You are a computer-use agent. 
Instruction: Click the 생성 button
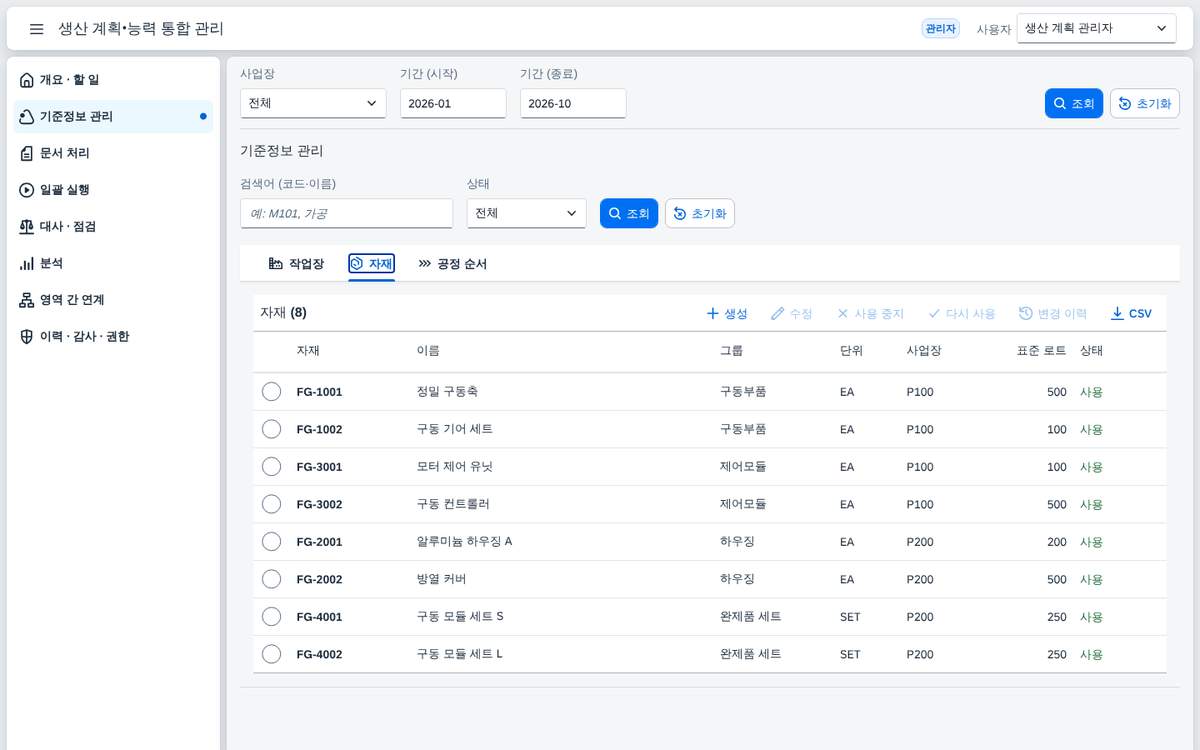727,313
